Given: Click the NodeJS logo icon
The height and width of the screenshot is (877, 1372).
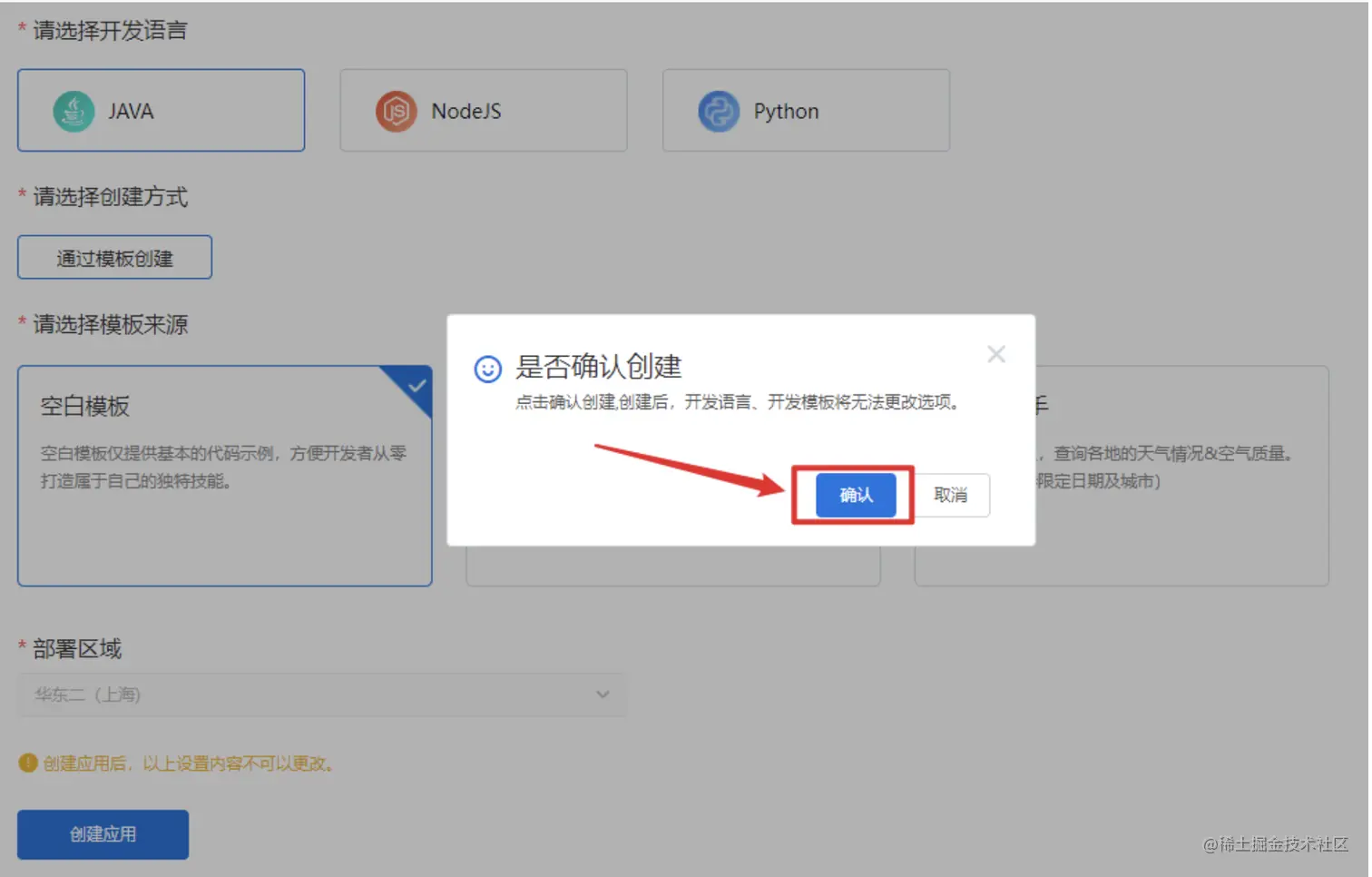Looking at the screenshot, I should [396, 111].
